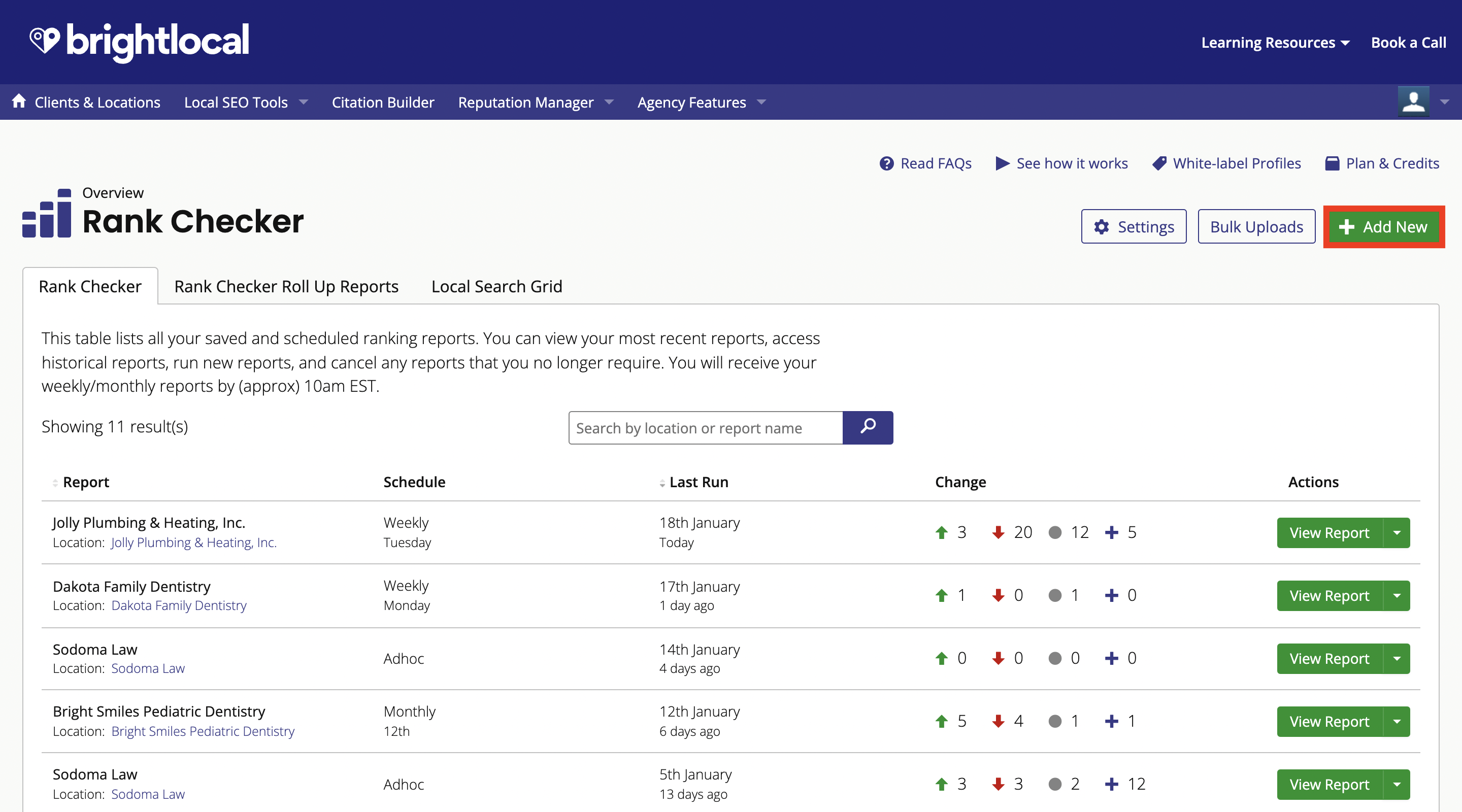View Report for Bright Smiles Pediatric Dentistry
Image resolution: width=1462 pixels, height=812 pixels.
1329,722
